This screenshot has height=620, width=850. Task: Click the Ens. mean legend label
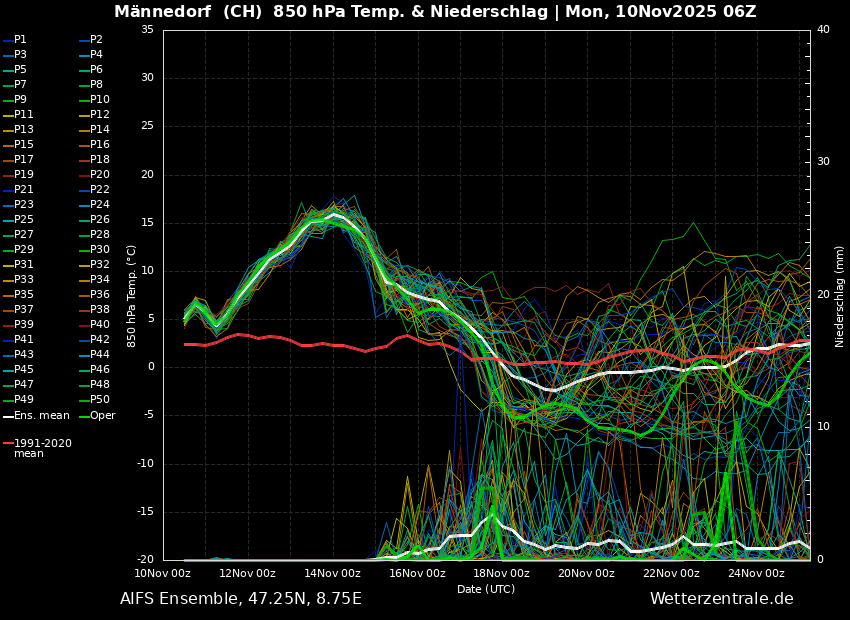point(42,415)
